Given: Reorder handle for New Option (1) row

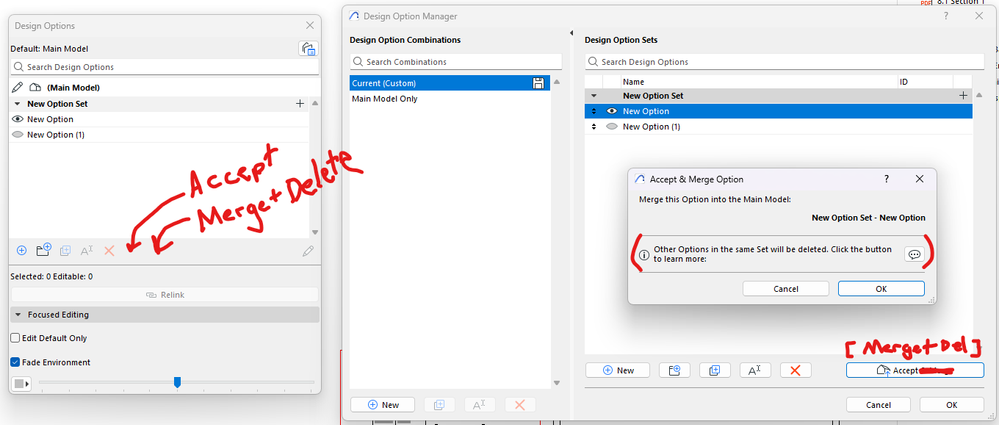Looking at the screenshot, I should coord(594,127).
